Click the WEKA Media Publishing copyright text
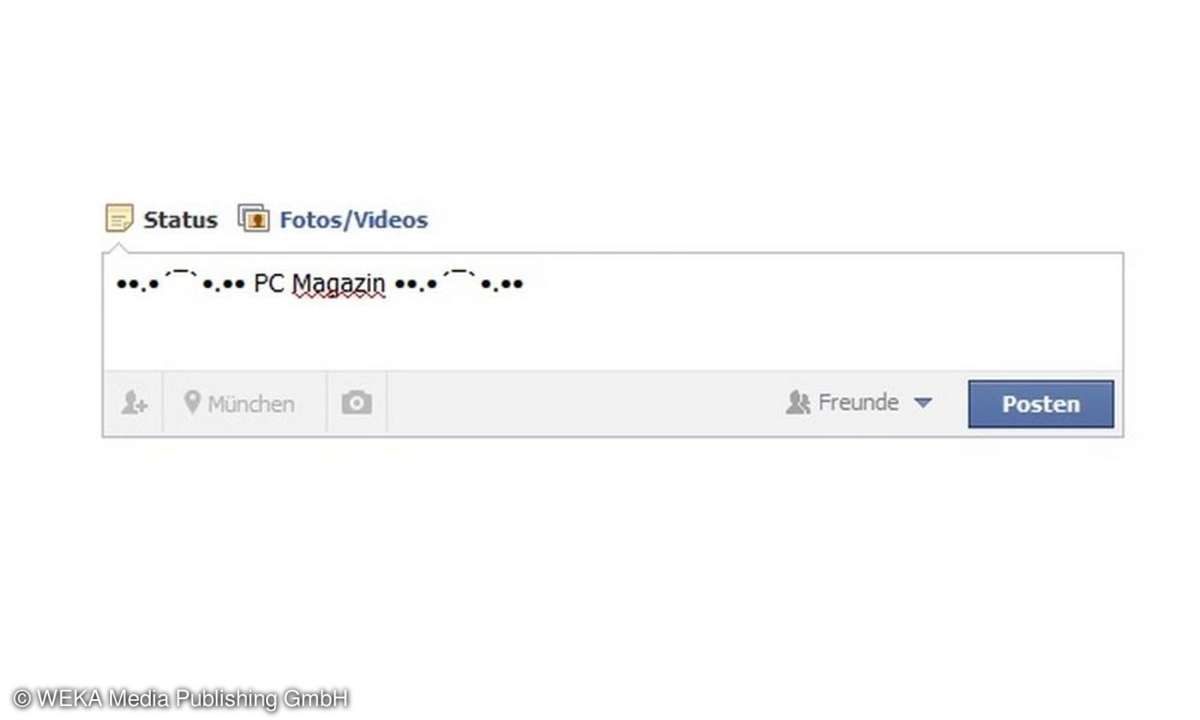1200x720 pixels. pos(181,698)
